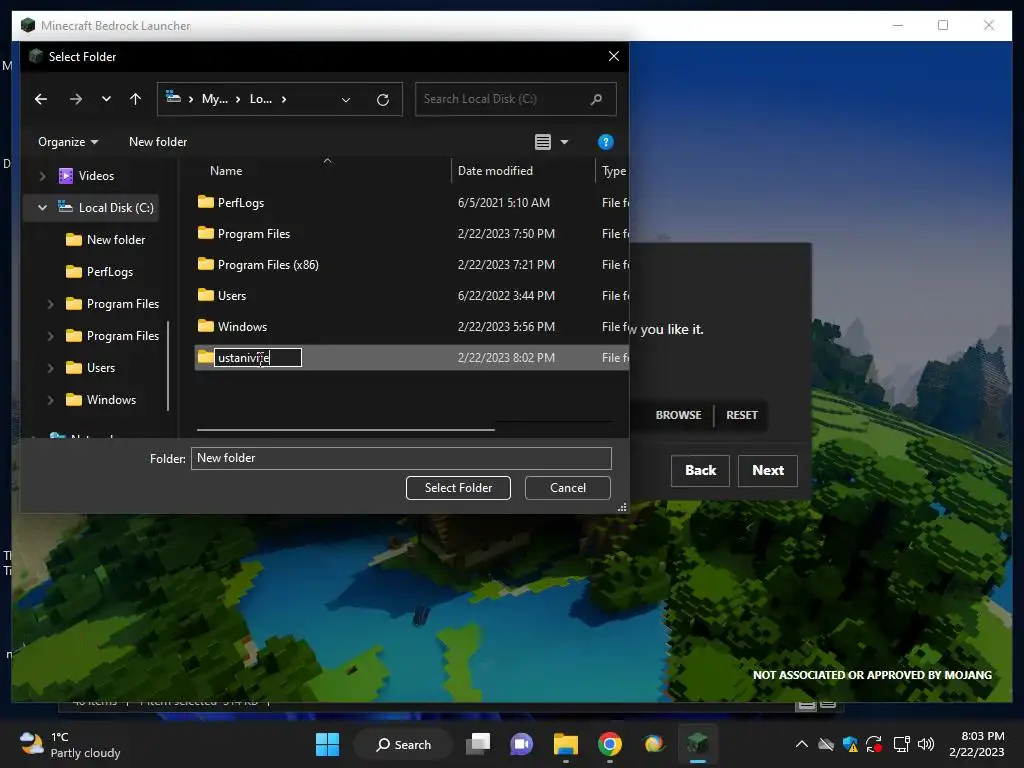Open view options dropdown arrow
This screenshot has width=1024, height=768.
[564, 142]
